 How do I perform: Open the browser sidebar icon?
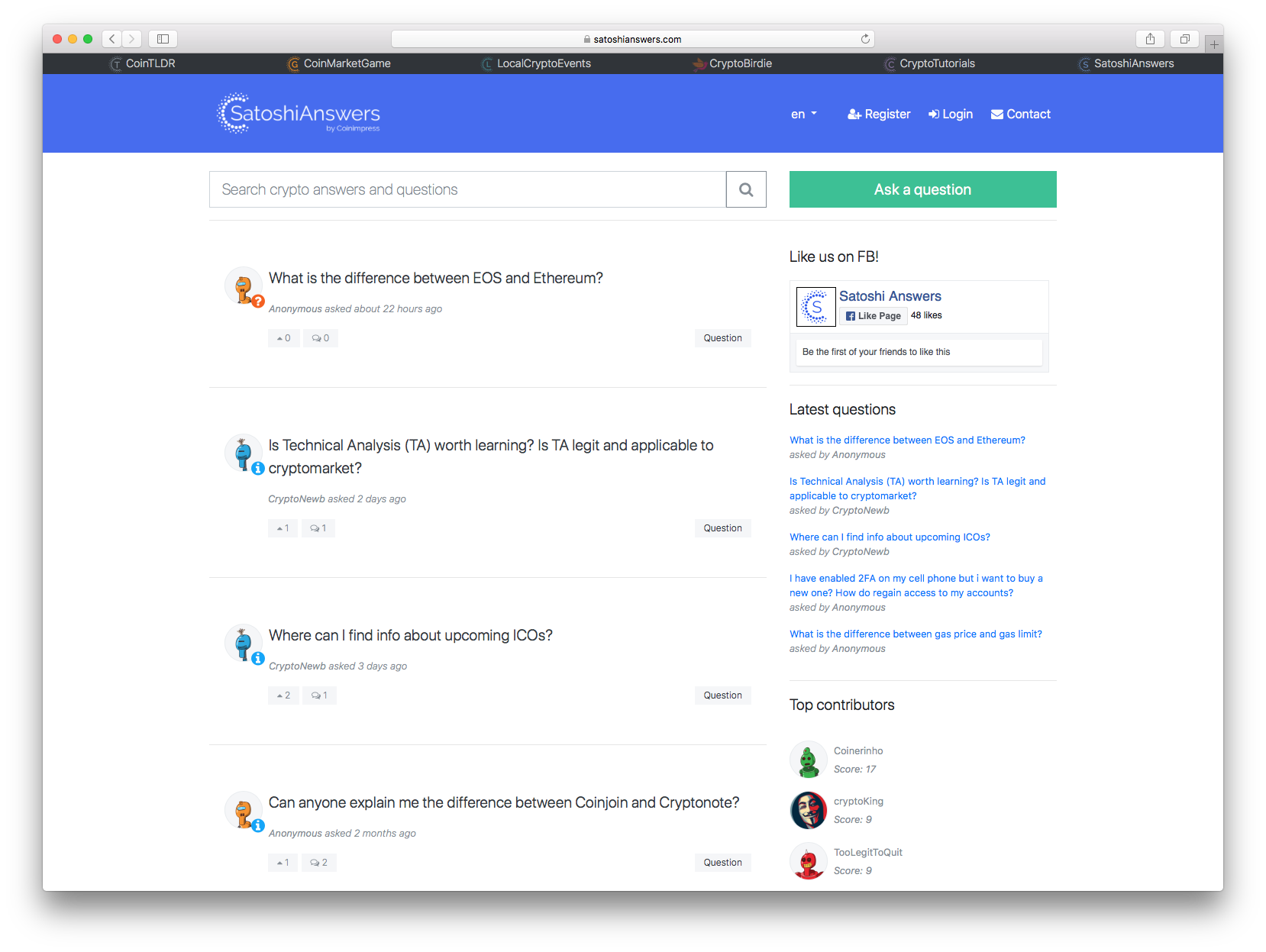click(162, 38)
